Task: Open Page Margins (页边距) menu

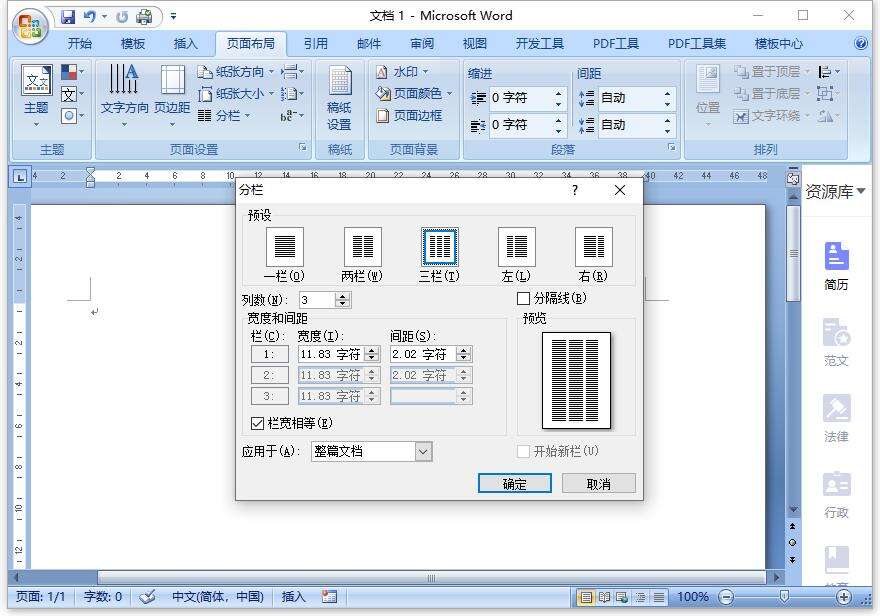Action: [x=172, y=95]
